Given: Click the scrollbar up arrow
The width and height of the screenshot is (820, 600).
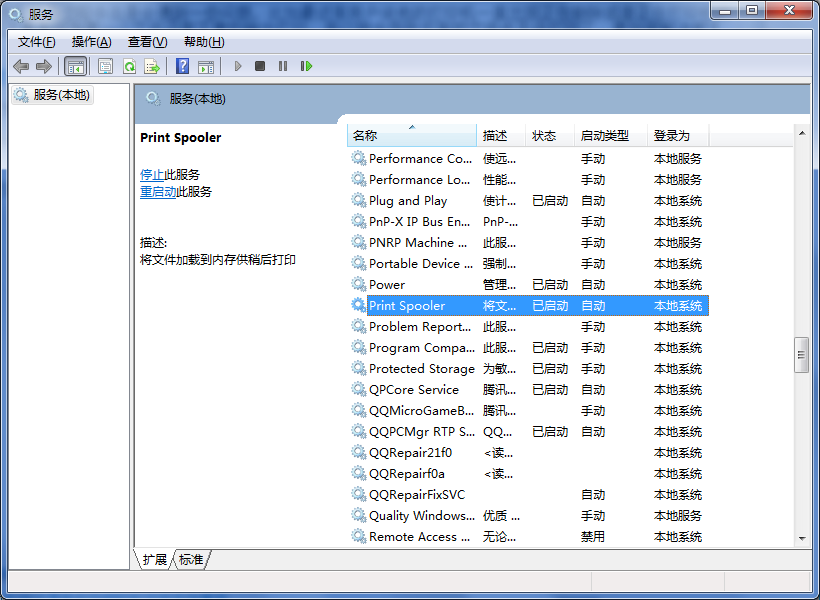Looking at the screenshot, I should [x=802, y=133].
